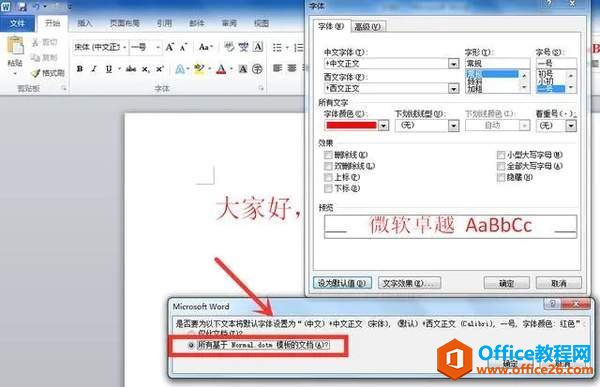Click the Grow Font icon
This screenshot has height=387, width=600.
[170, 47]
